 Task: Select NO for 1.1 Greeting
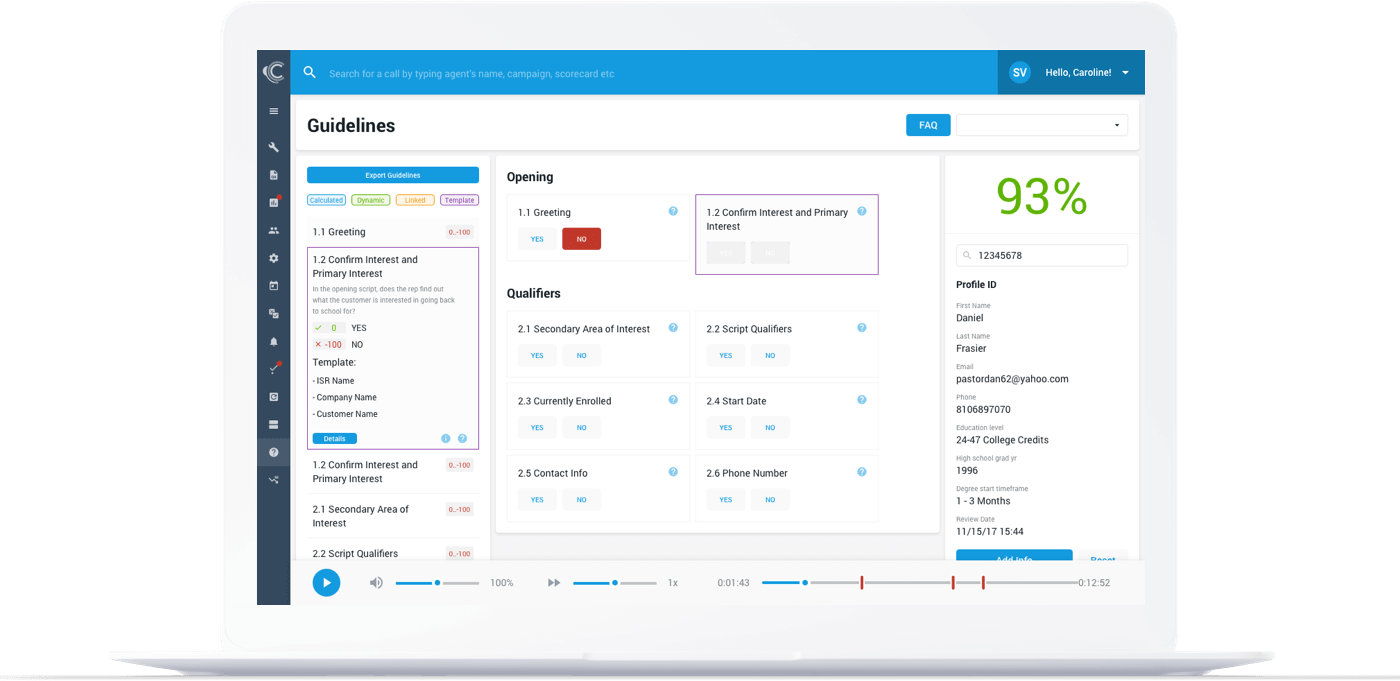581,239
